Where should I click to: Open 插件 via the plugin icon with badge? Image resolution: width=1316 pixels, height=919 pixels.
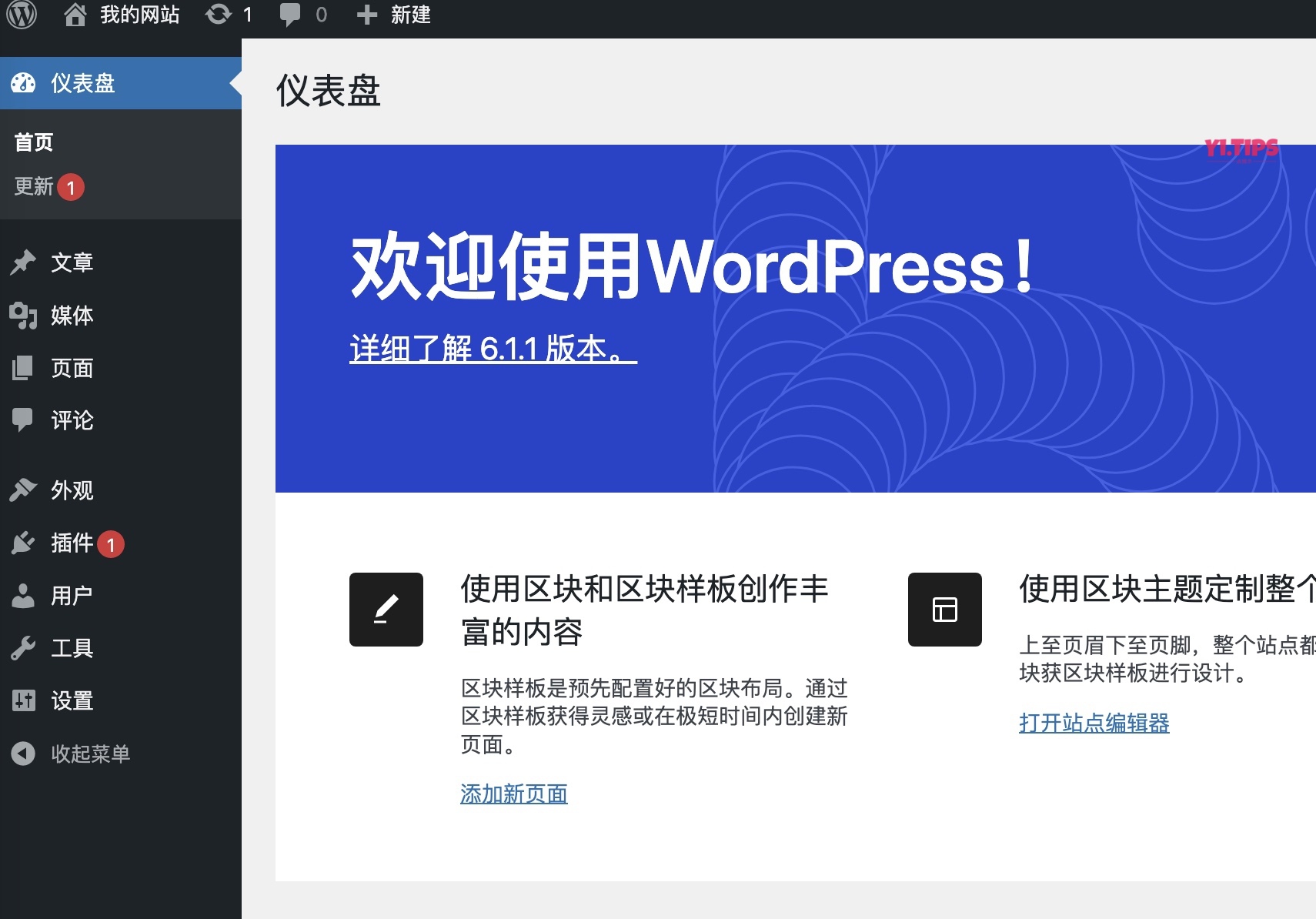(x=24, y=543)
